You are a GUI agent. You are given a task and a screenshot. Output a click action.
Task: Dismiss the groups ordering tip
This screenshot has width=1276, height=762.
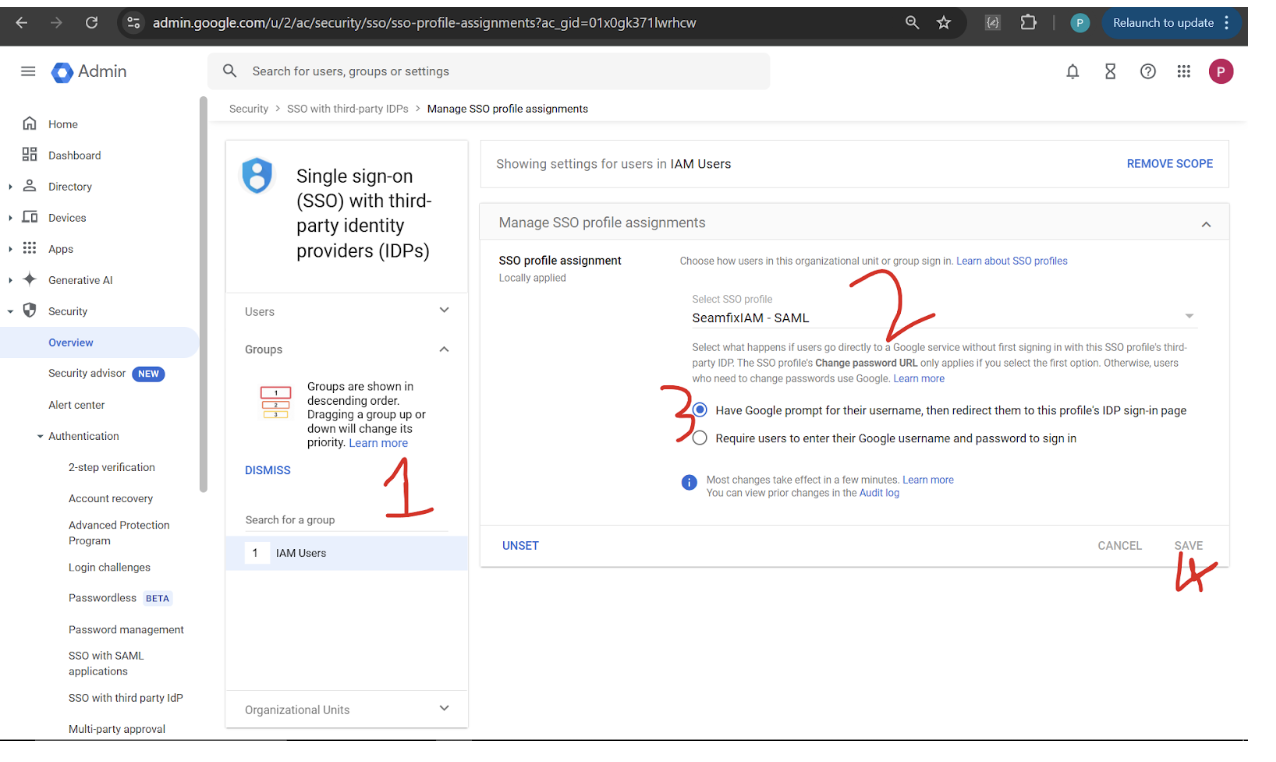(268, 470)
